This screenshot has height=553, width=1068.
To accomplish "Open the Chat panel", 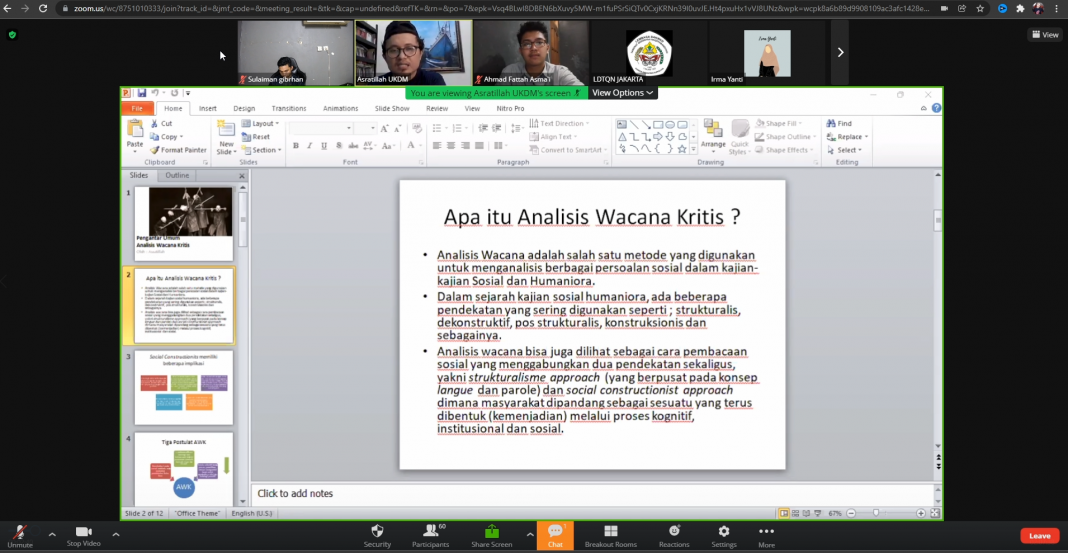I will 555,533.
